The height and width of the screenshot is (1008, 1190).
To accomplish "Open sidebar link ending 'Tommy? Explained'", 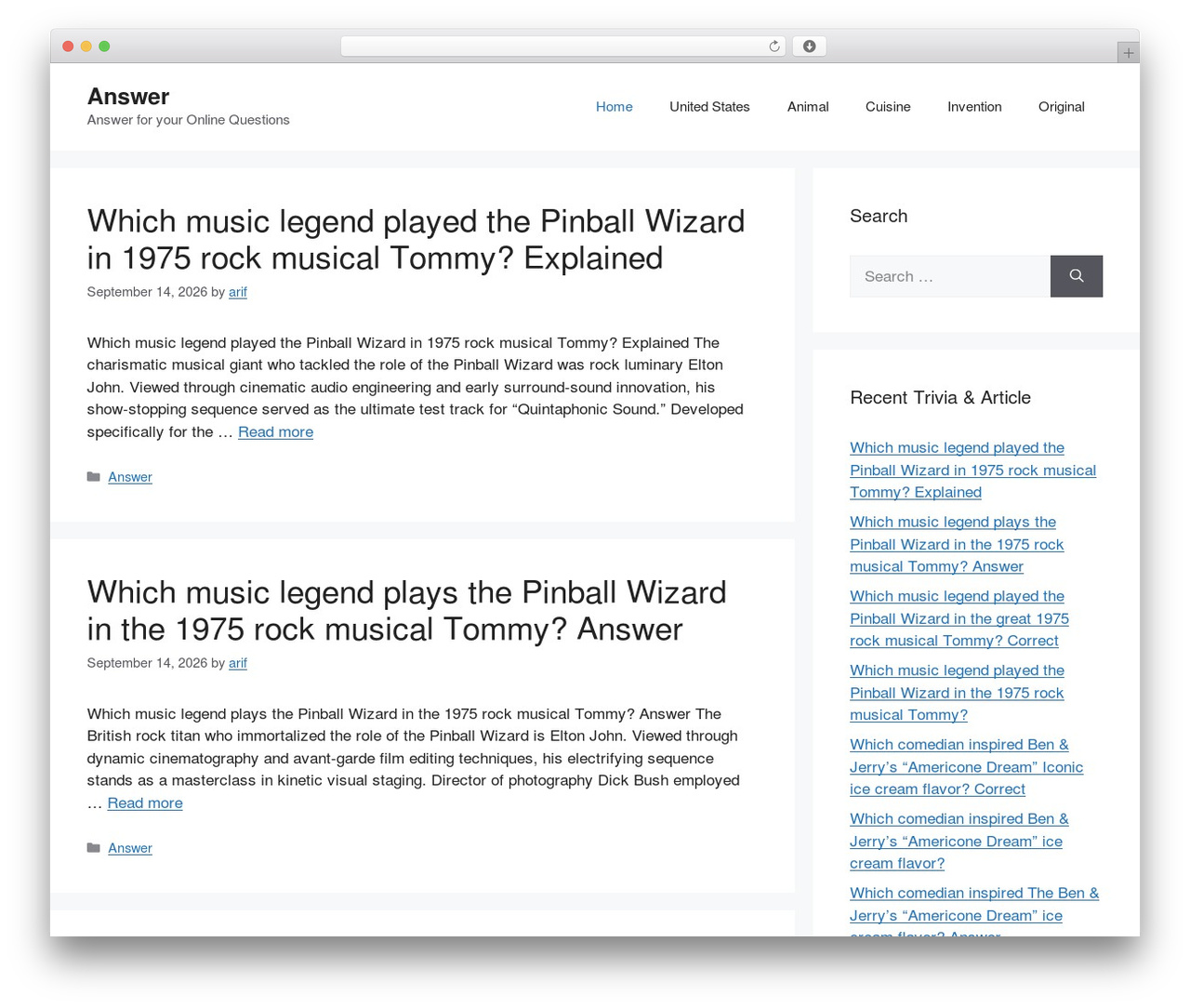I will [972, 470].
